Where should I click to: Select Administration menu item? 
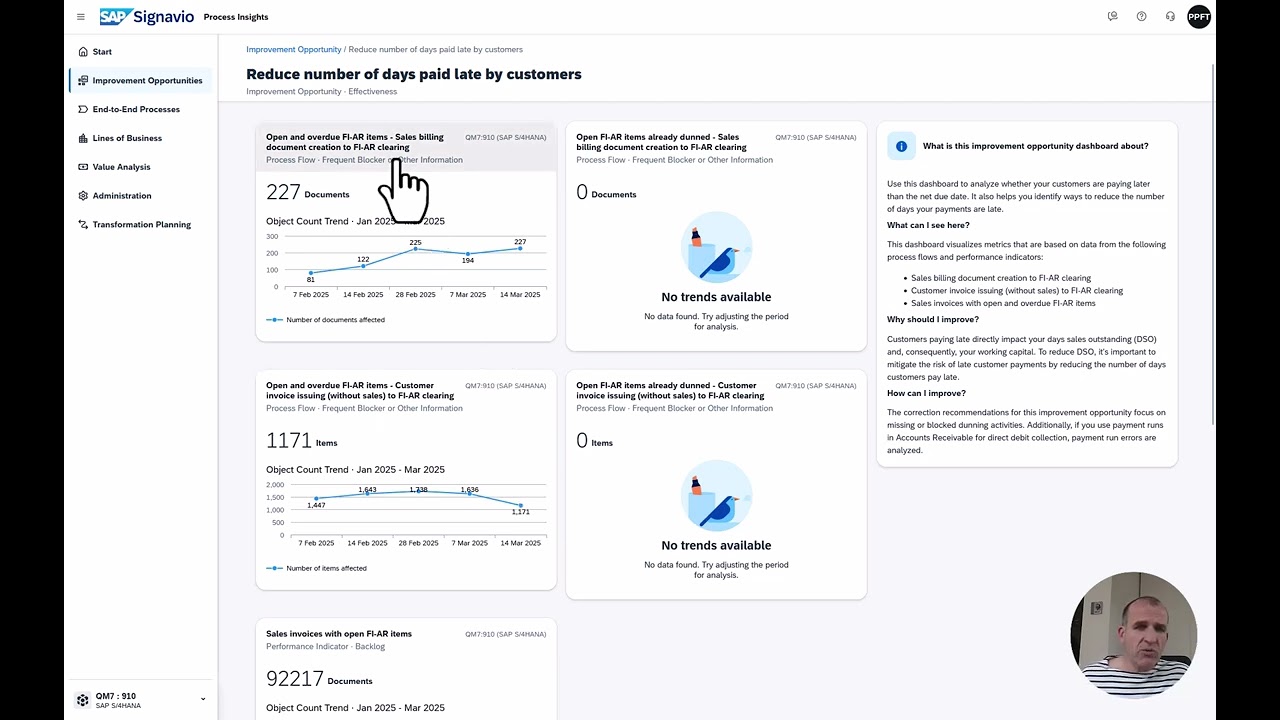tap(122, 196)
